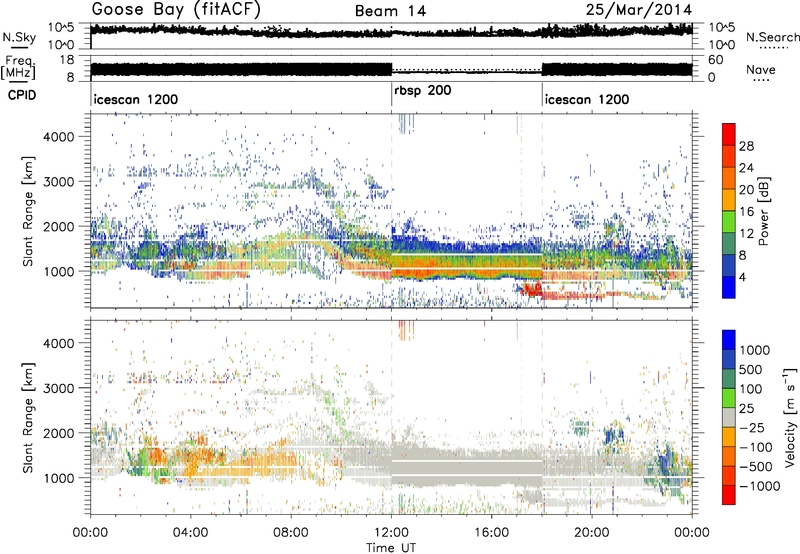Click the 'Freq. [MHz]' axis label

(18, 68)
